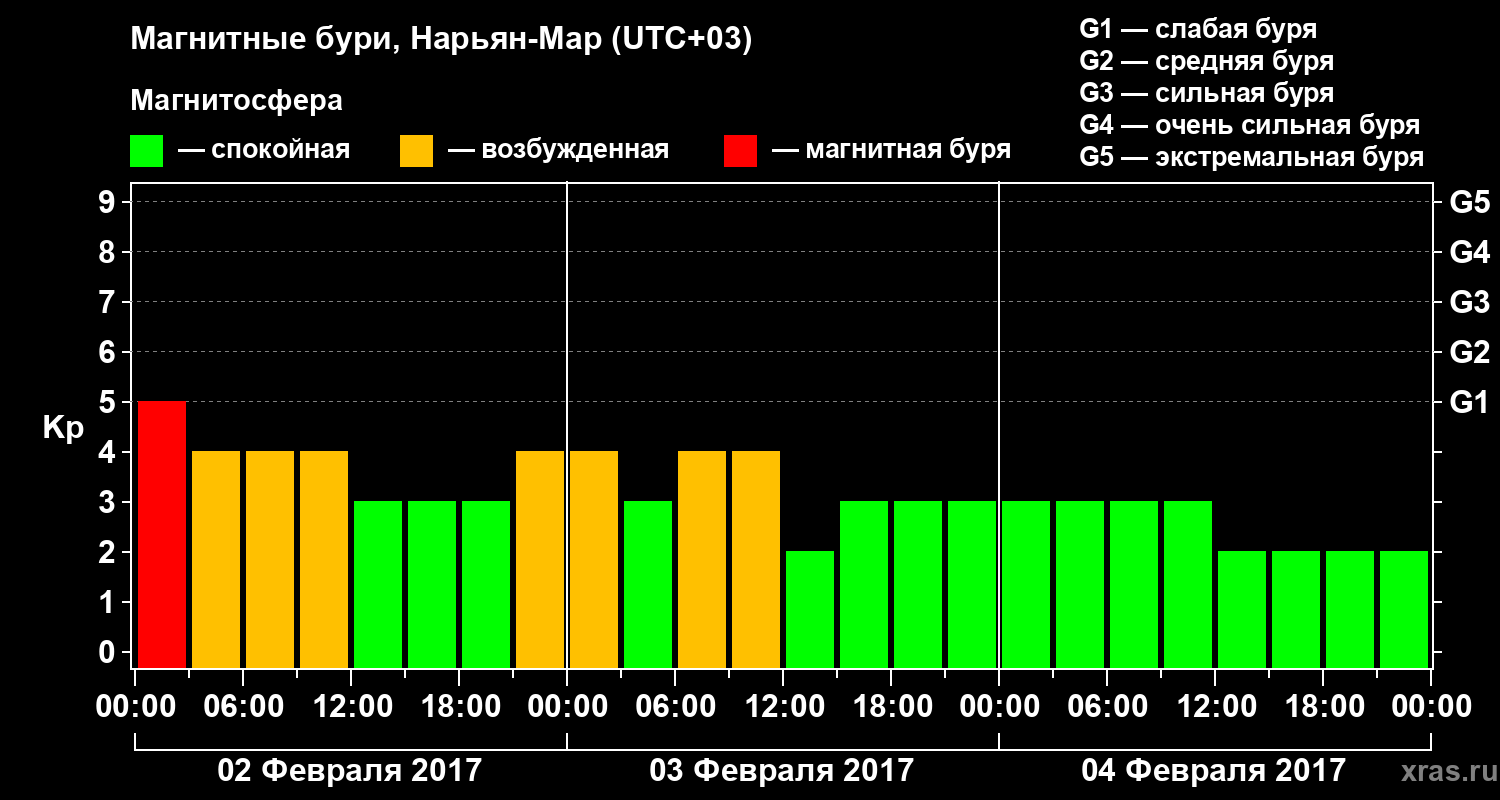Click the green 'спокойная' legend swatch
Image resolution: width=1500 pixels, height=800 pixels.
[x=146, y=151]
